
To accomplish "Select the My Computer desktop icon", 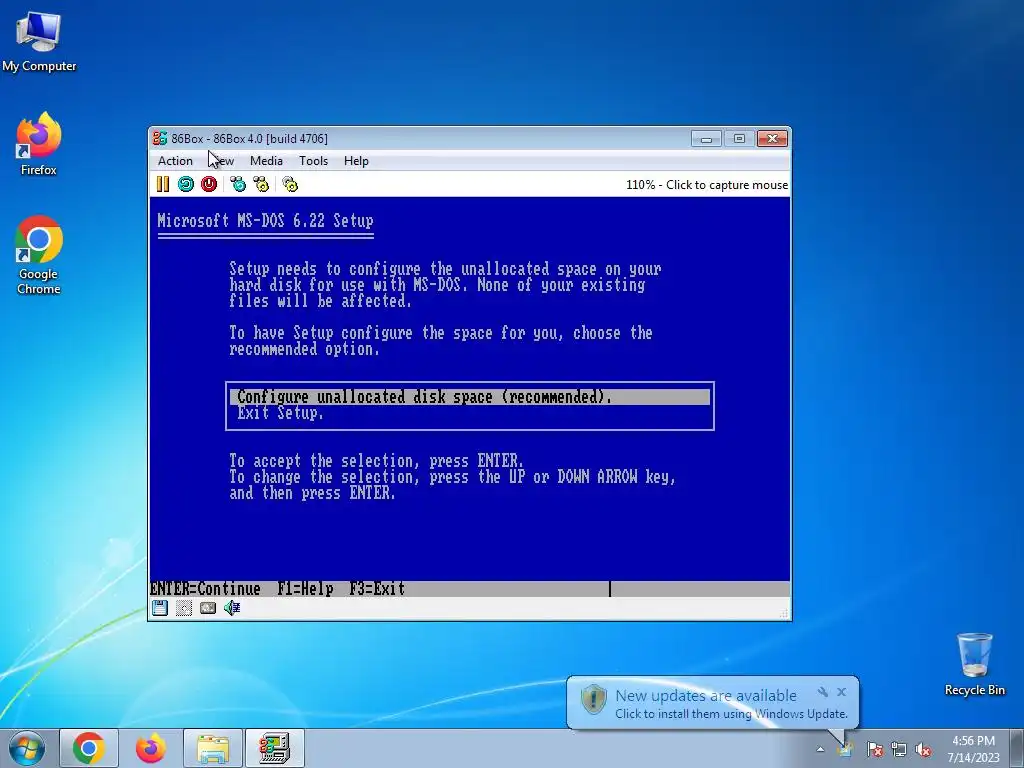I will point(39,41).
